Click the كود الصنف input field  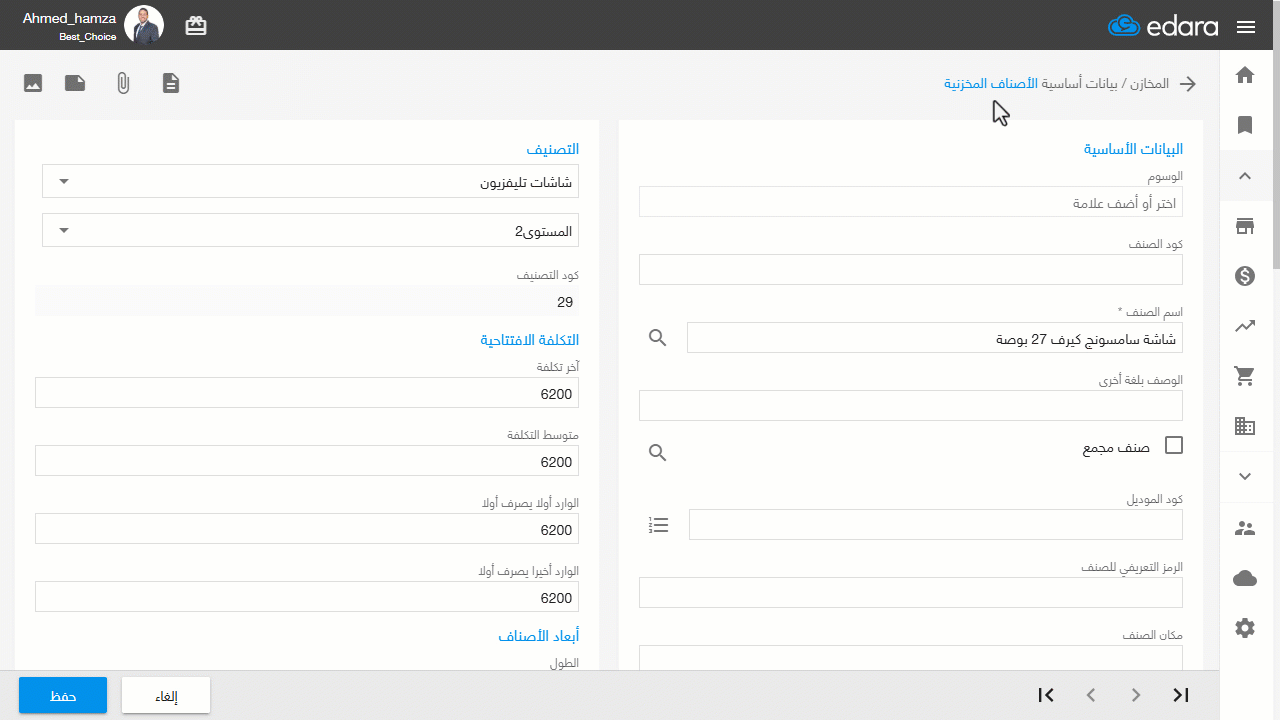tap(911, 269)
